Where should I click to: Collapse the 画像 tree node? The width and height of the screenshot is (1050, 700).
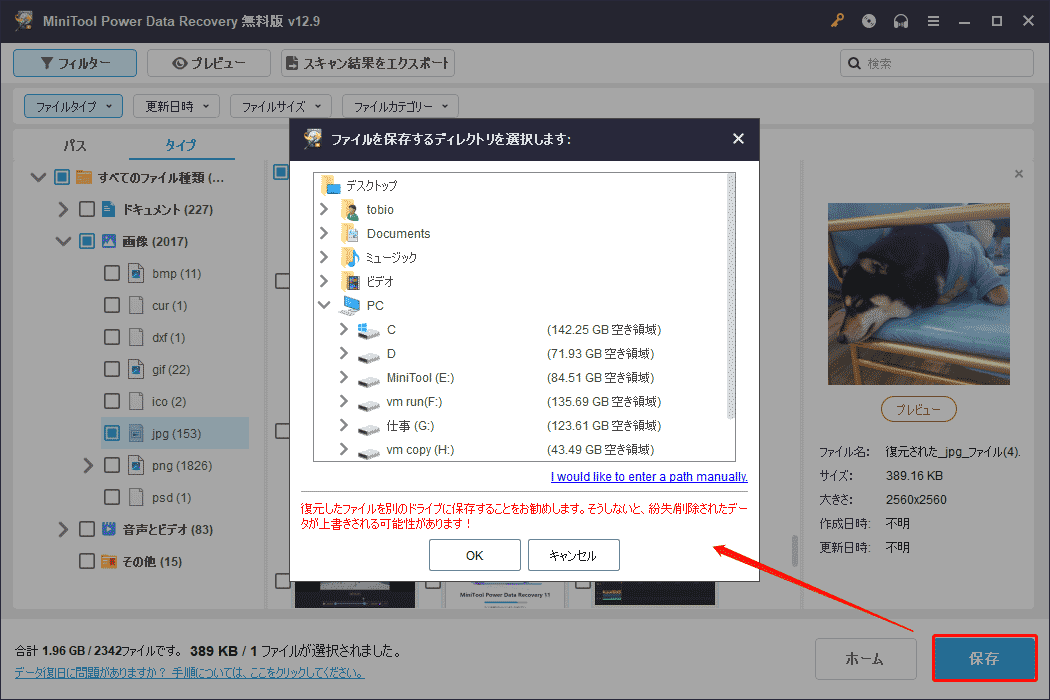[x=63, y=241]
